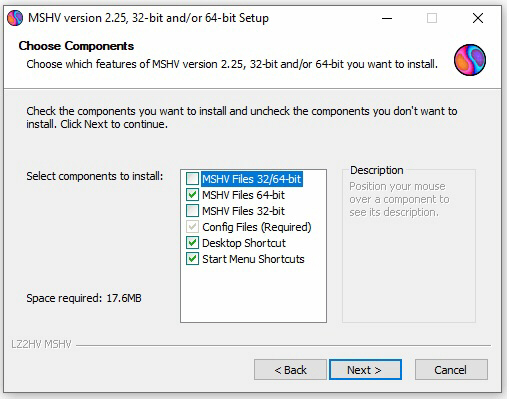Image resolution: width=509 pixels, height=399 pixels.
Task: Minimize the setup window
Action: [387, 18]
